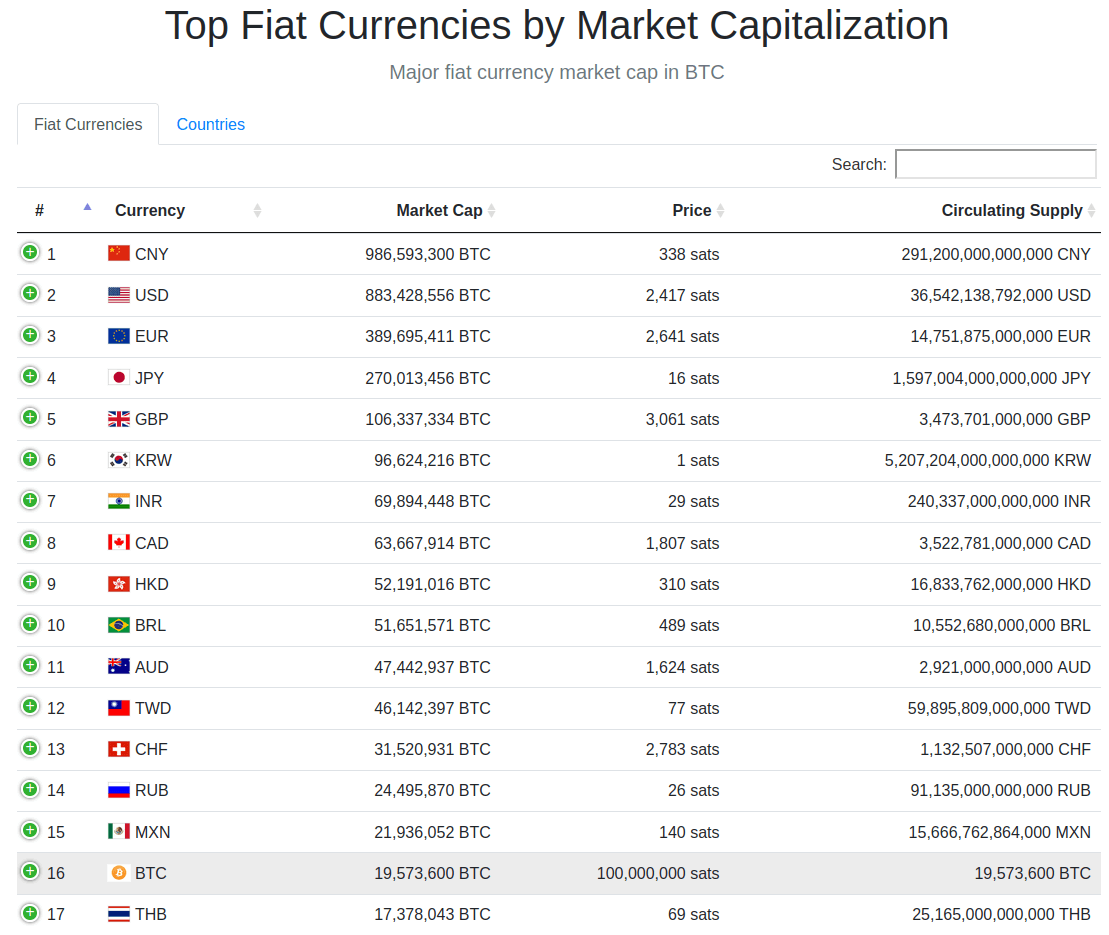Click the Swiss flag beside CHF

[x=119, y=749]
